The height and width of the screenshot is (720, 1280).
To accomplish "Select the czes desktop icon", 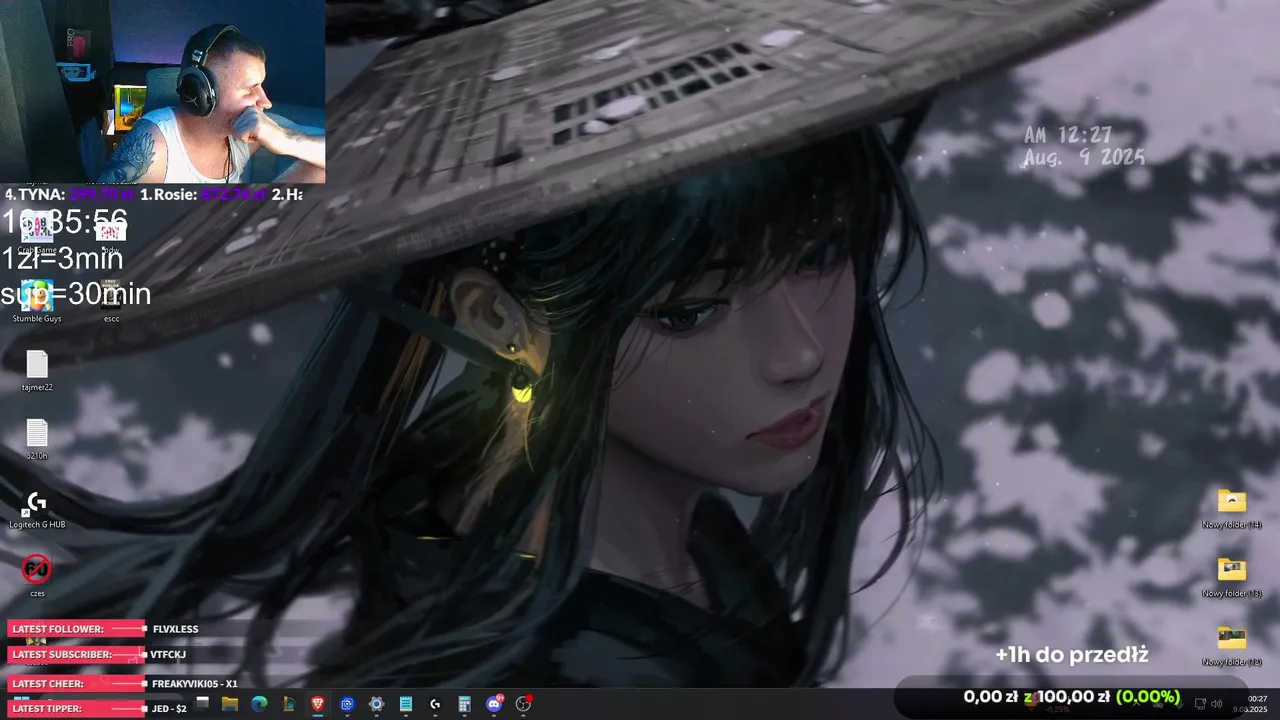I will coord(37,576).
